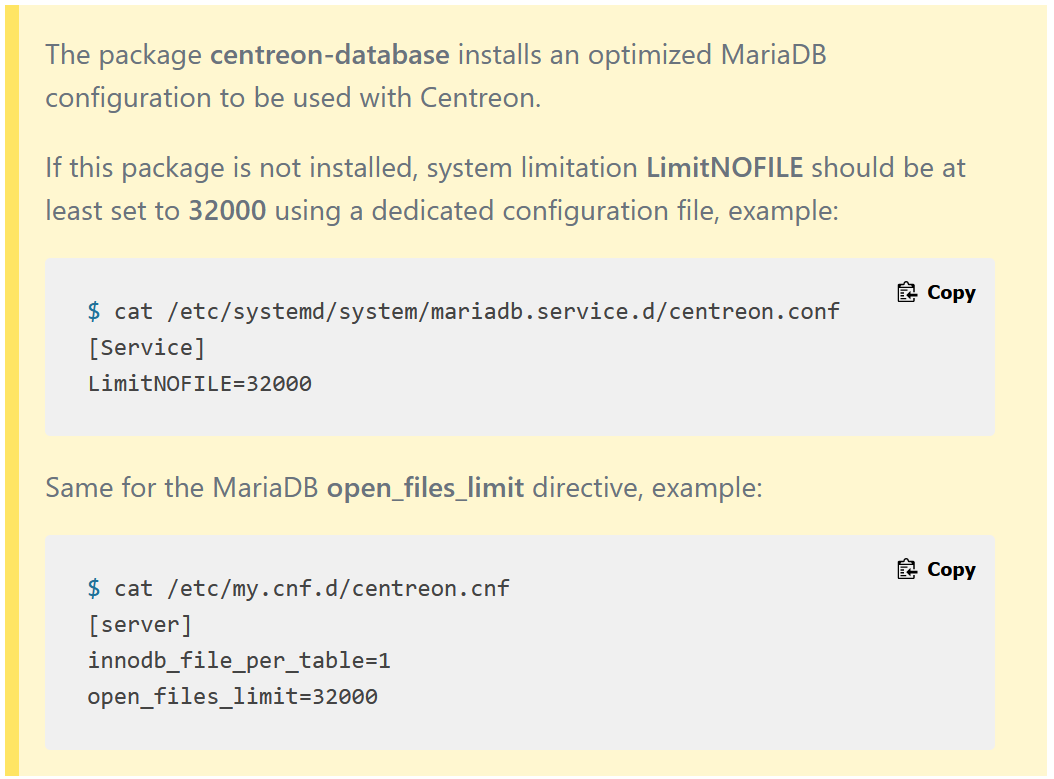The height and width of the screenshot is (779, 1054).
Task: Click the [server] line in the second code block
Action: 140,624
